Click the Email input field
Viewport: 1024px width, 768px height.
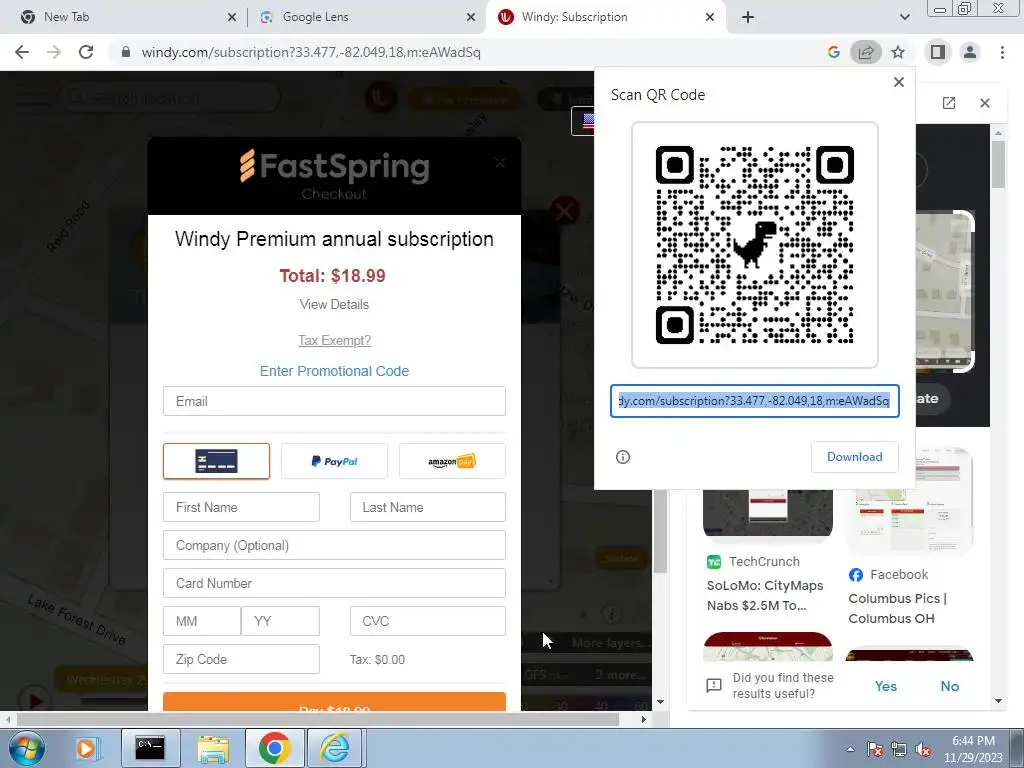tap(334, 401)
